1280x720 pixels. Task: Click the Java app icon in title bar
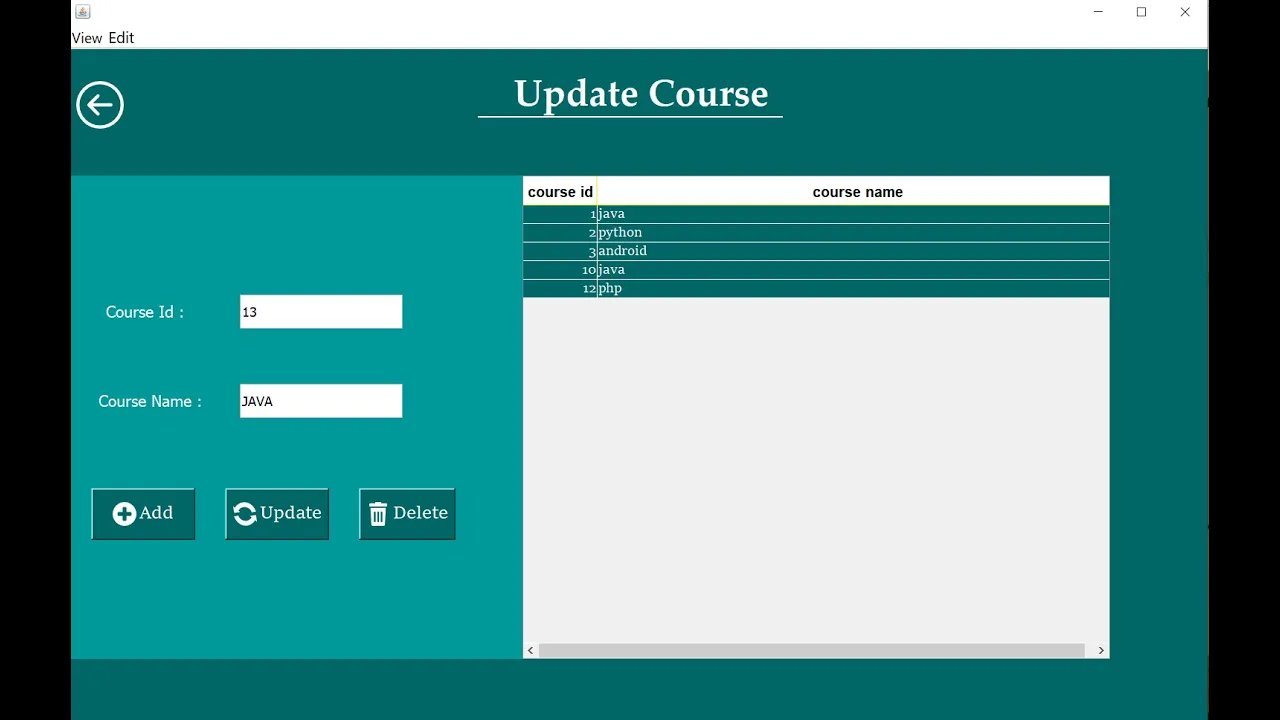tap(83, 12)
